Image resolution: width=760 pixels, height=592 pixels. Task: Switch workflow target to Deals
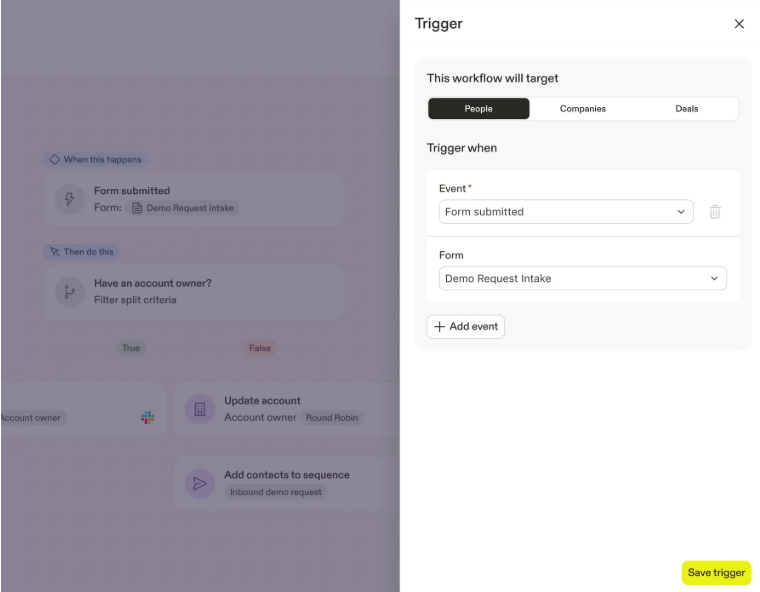click(686, 109)
